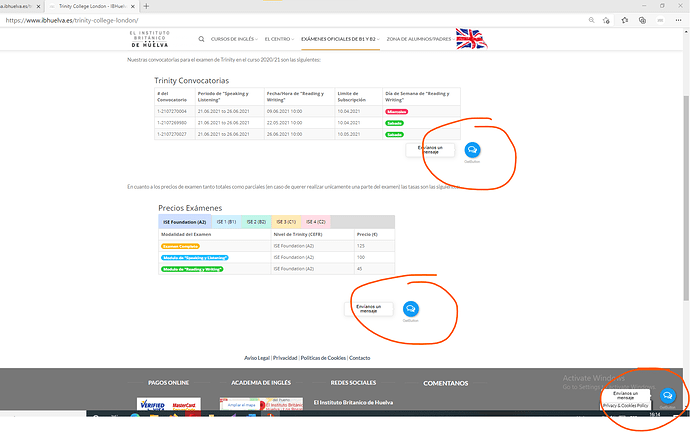Open the Contacto link
Screen dimensions: 690x432
pyautogui.click(x=360, y=358)
